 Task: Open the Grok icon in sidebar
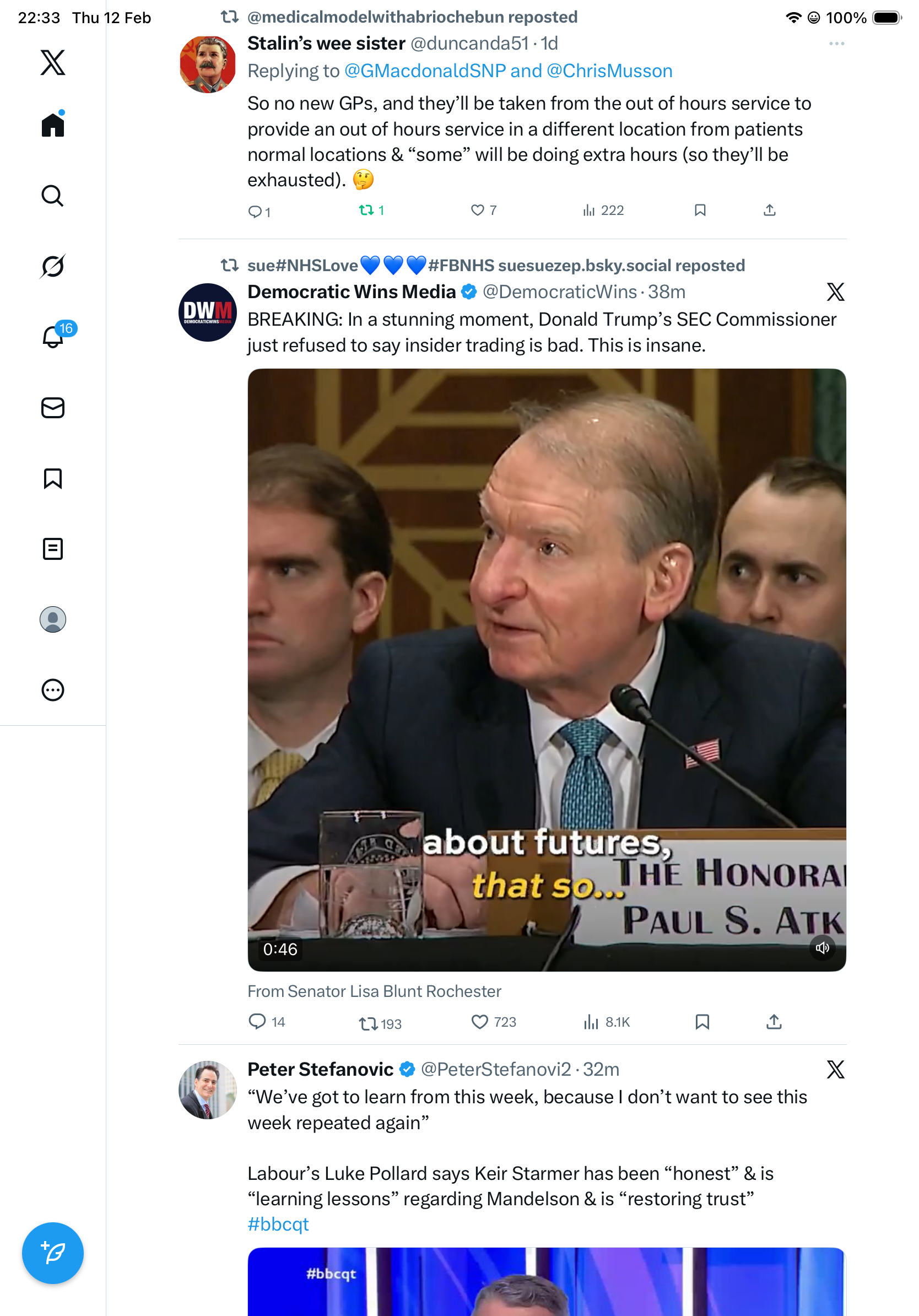coord(53,267)
